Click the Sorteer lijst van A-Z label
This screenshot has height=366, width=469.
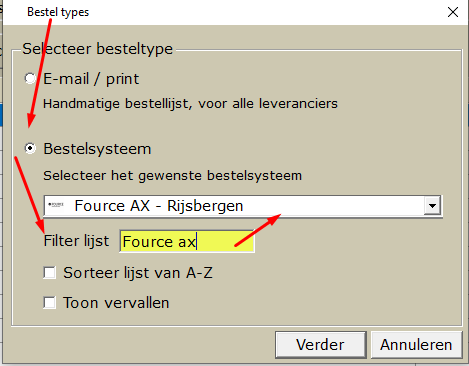(138, 273)
